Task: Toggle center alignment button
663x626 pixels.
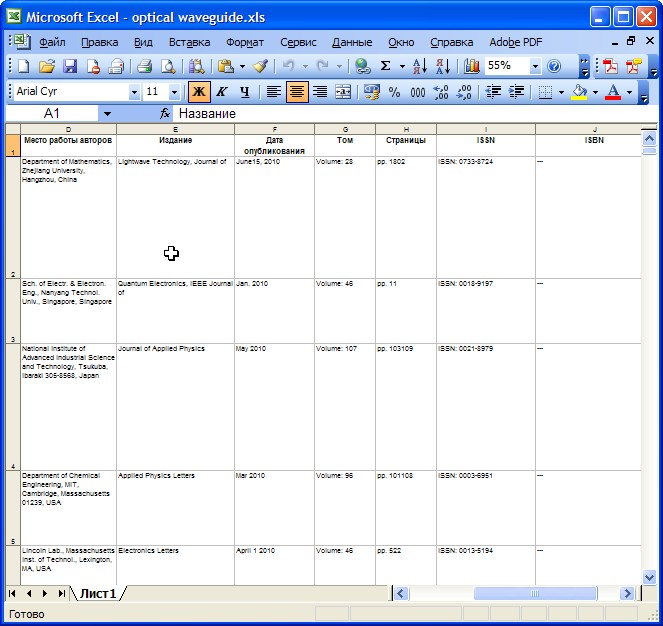Action: tap(296, 92)
